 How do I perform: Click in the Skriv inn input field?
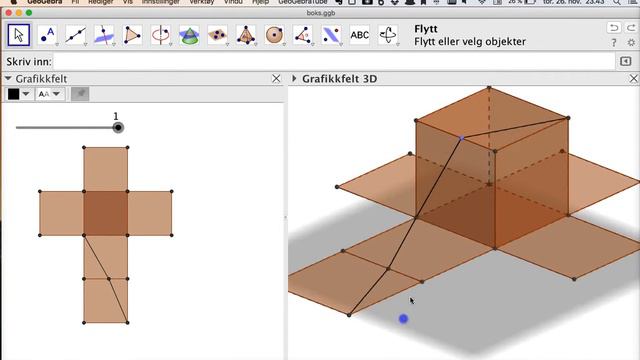333,62
